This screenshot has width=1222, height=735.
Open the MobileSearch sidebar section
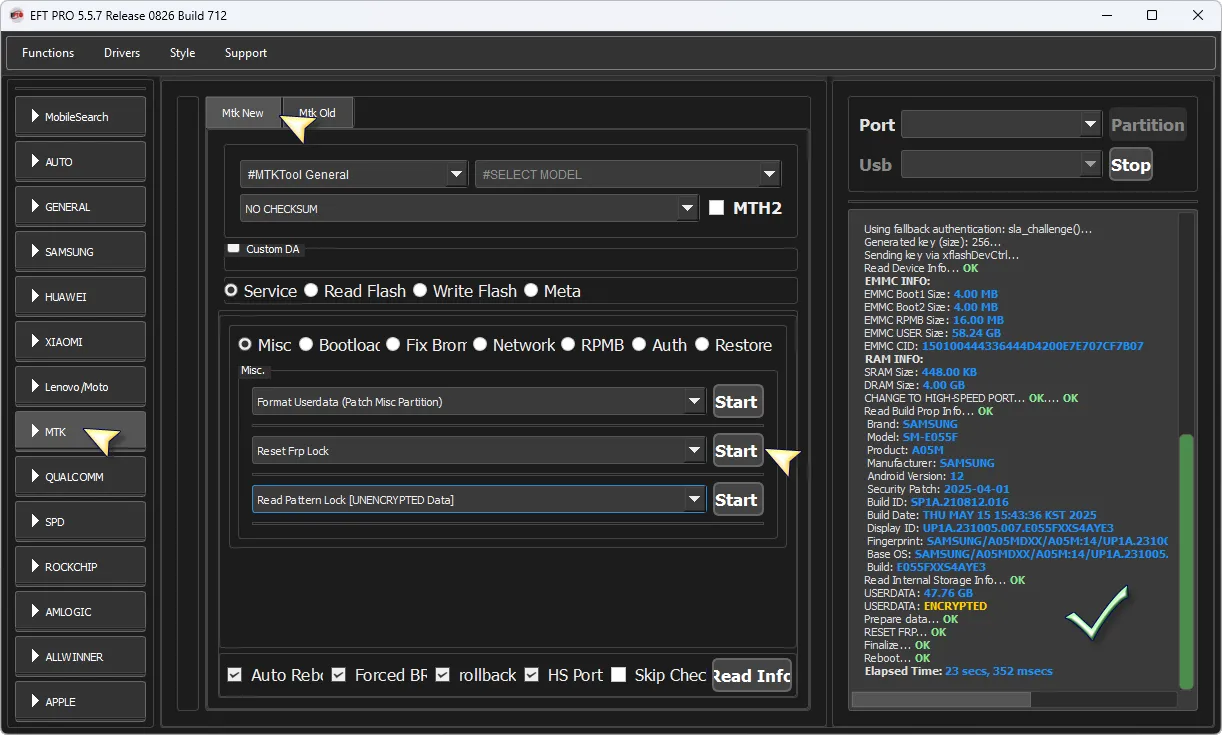[80, 117]
